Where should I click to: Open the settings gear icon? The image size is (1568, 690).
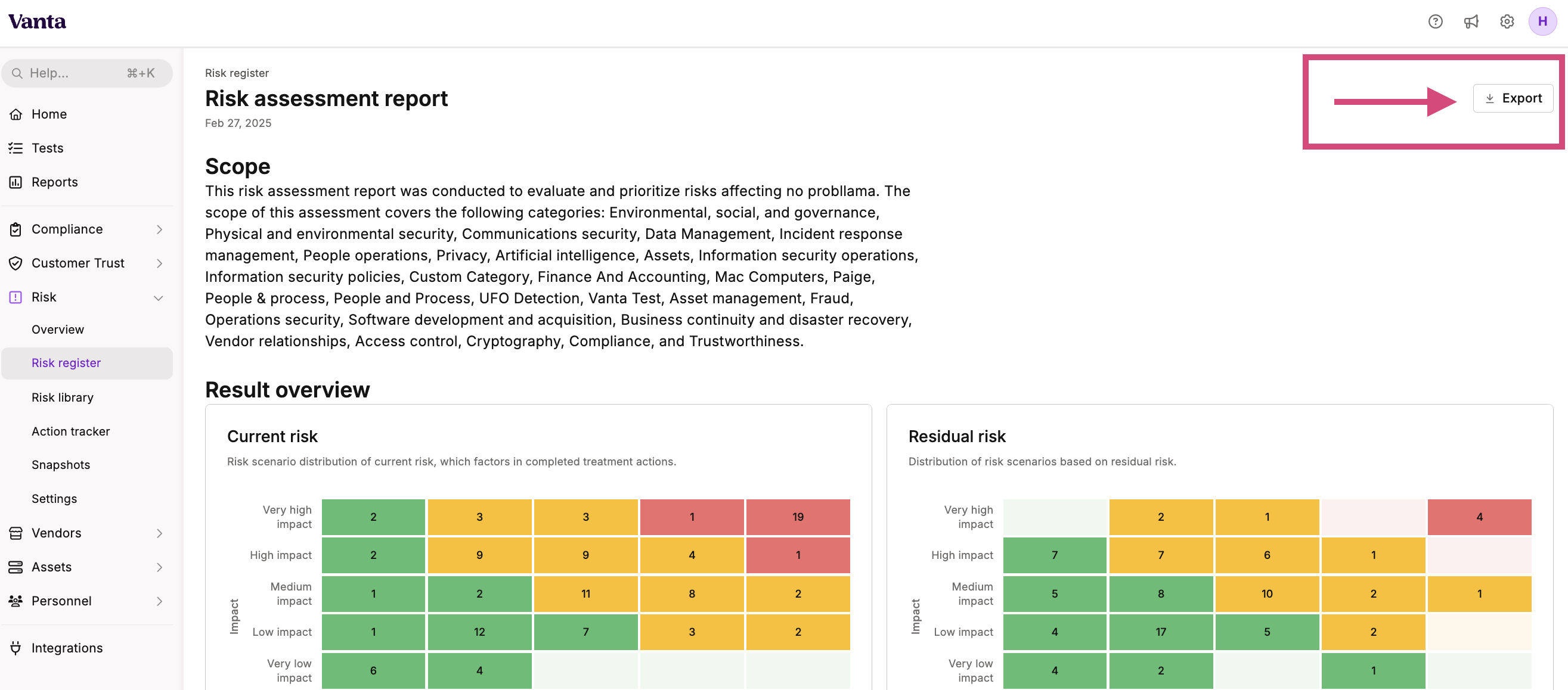pyautogui.click(x=1507, y=22)
